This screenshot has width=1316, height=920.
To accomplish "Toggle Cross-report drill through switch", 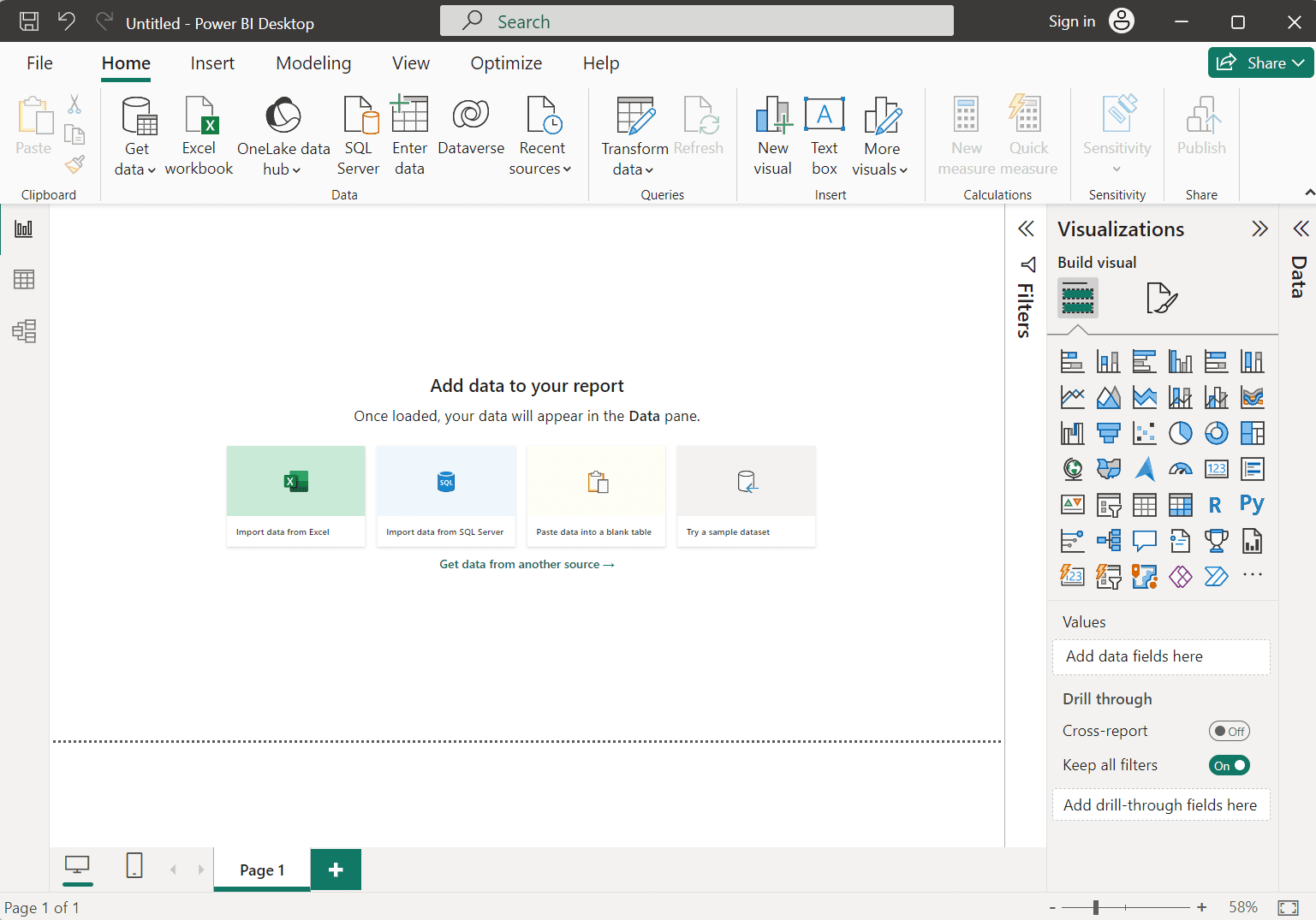I will (1230, 731).
